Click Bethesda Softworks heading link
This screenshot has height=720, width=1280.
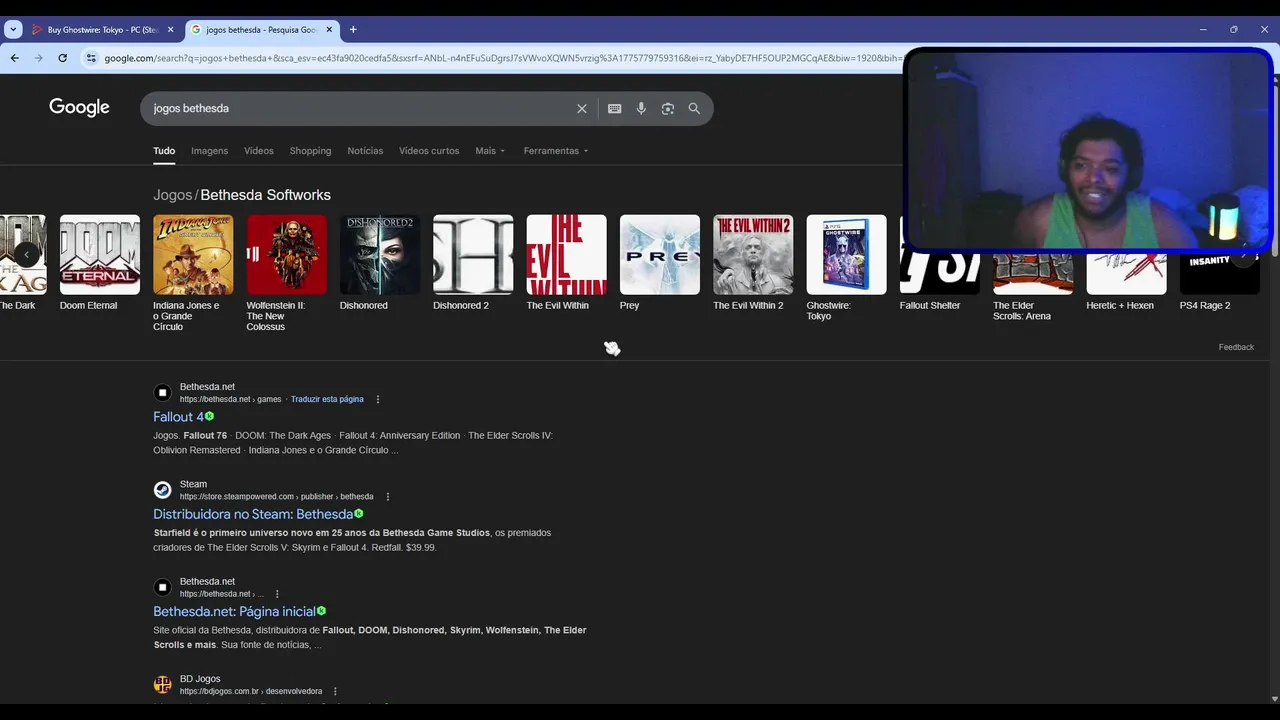tap(265, 195)
